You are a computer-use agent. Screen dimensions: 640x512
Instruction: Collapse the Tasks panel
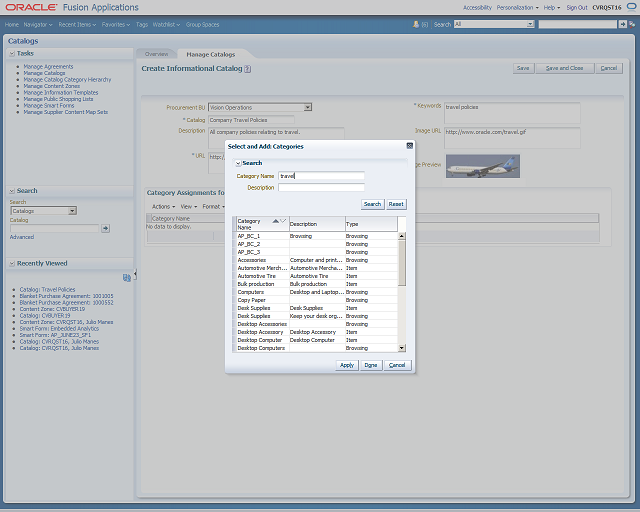[12, 53]
